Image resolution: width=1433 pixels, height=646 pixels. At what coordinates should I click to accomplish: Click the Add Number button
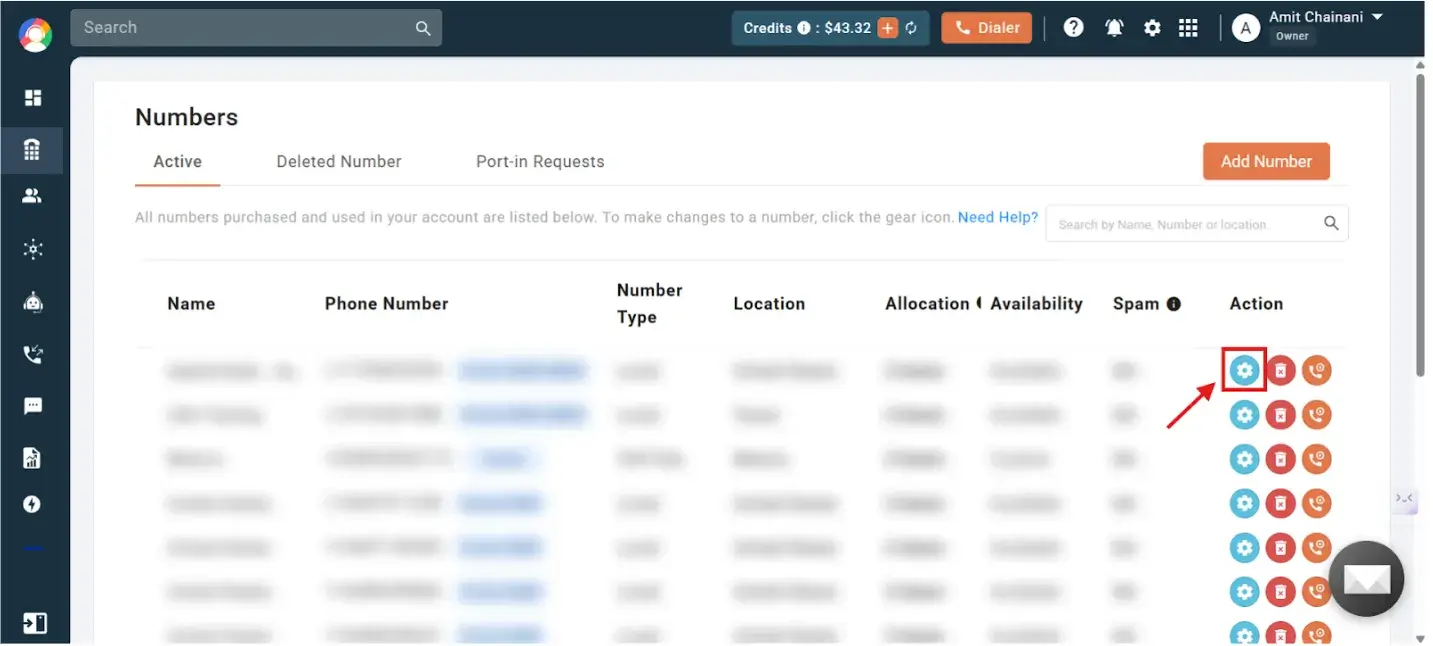(x=1266, y=161)
